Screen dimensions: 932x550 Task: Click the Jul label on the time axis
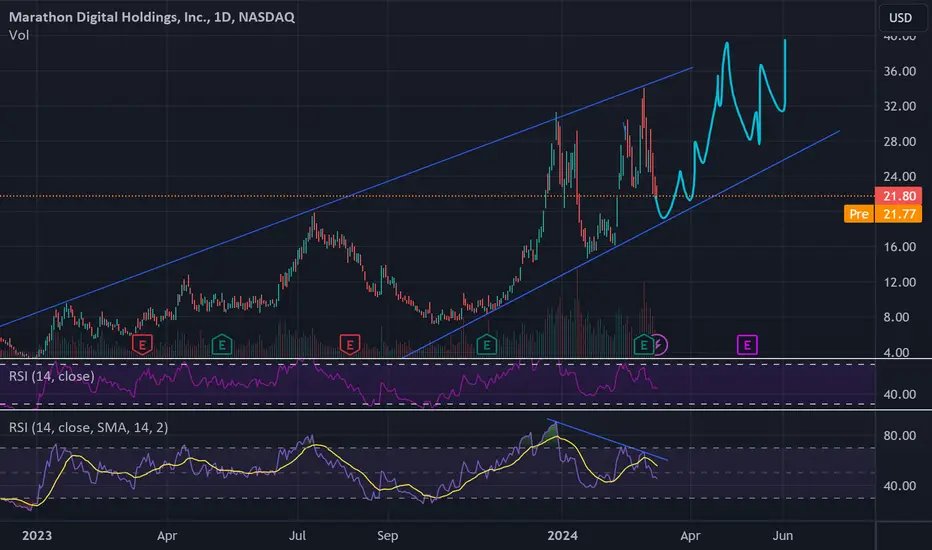coord(297,536)
